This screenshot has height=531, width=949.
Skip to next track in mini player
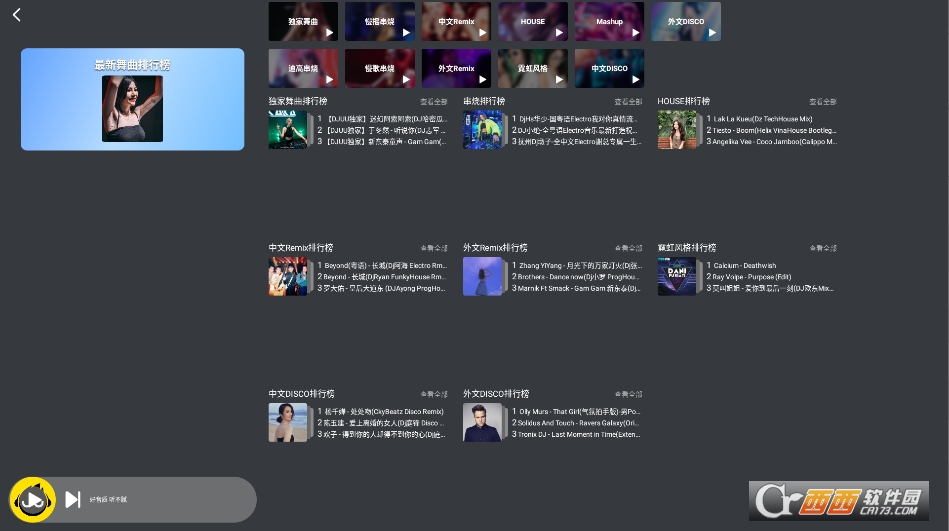[72, 499]
